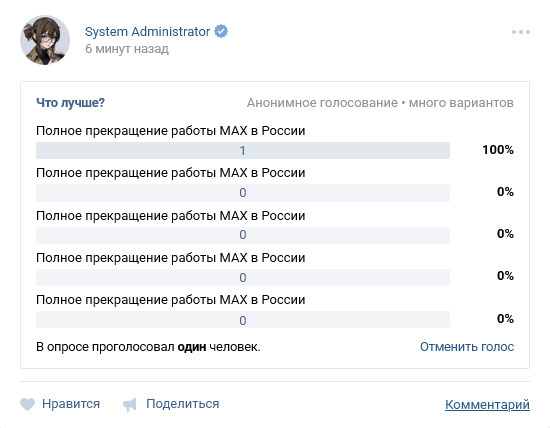Click the 100% result of first option
This screenshot has width=550, height=428.
pos(498,150)
